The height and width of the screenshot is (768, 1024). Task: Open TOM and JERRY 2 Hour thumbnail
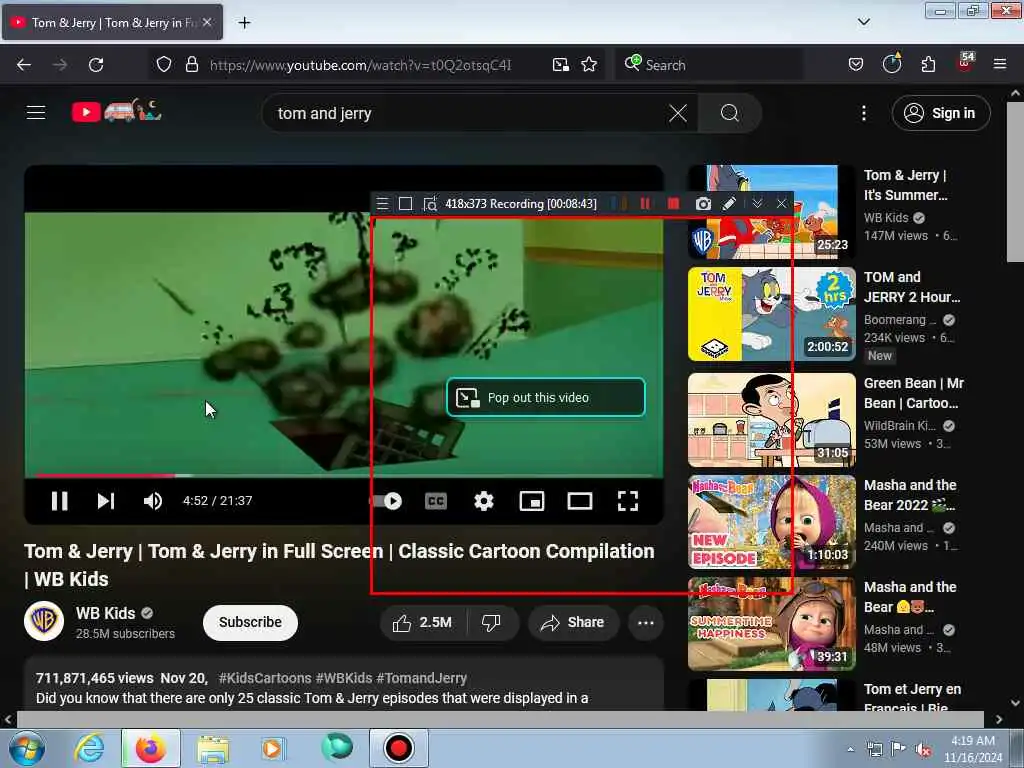pyautogui.click(x=771, y=313)
